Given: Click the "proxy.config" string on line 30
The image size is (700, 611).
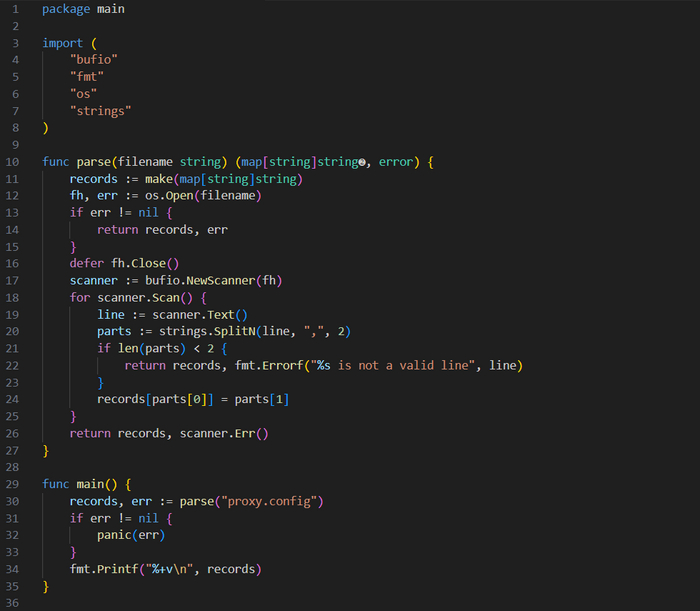Looking at the screenshot, I should [269, 502].
